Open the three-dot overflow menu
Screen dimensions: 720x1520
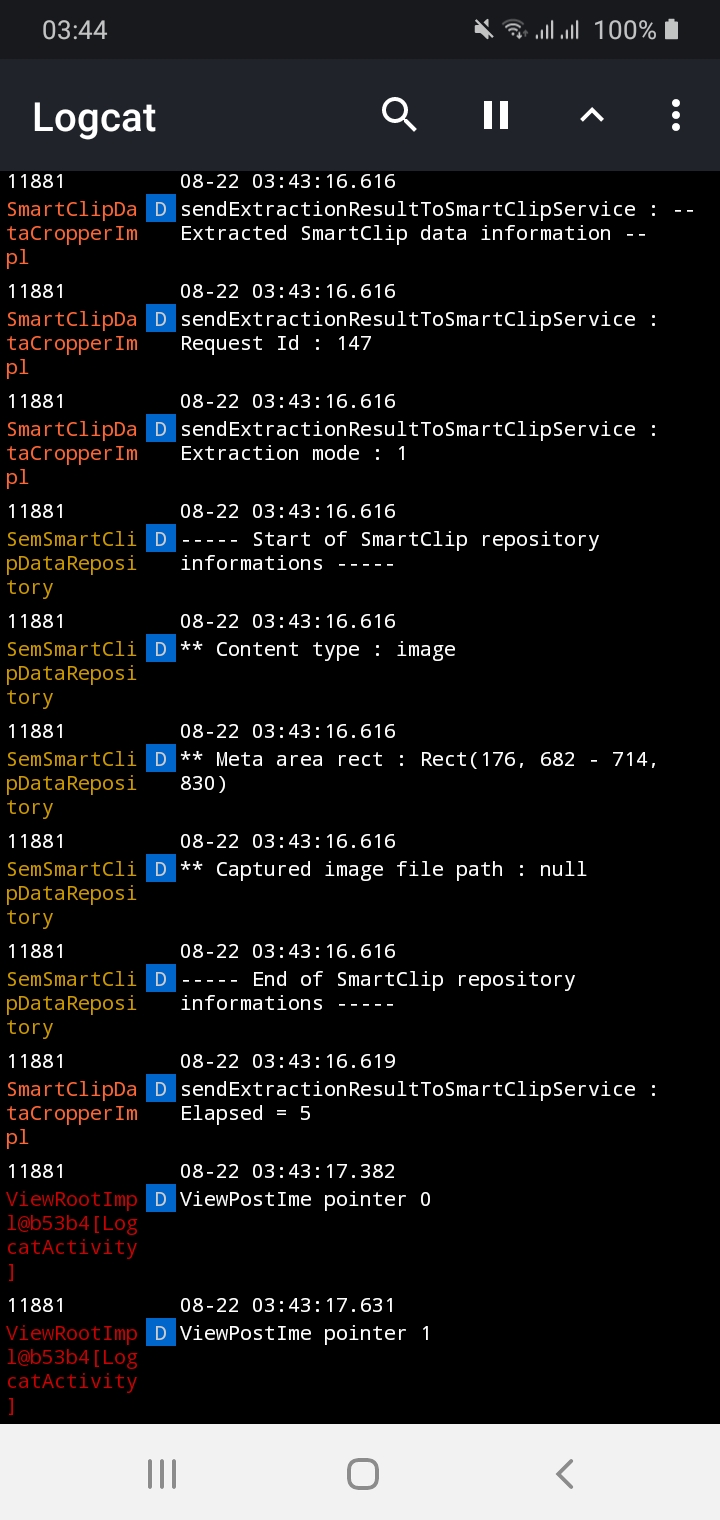click(675, 115)
